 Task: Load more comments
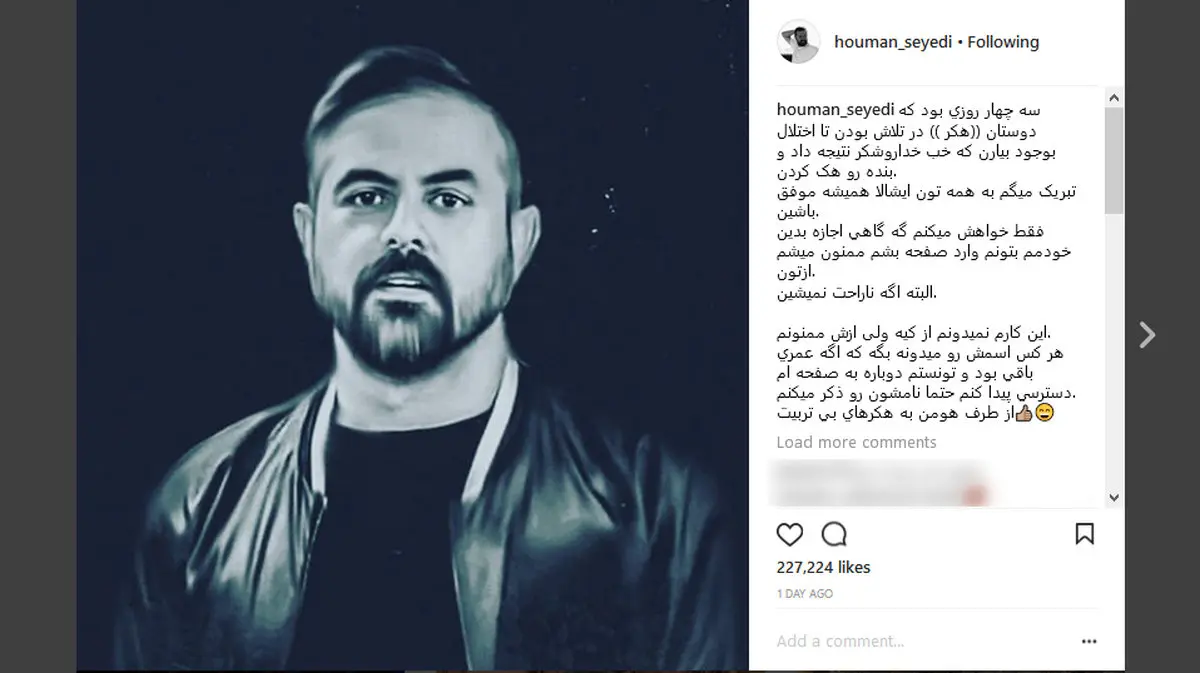tap(856, 442)
